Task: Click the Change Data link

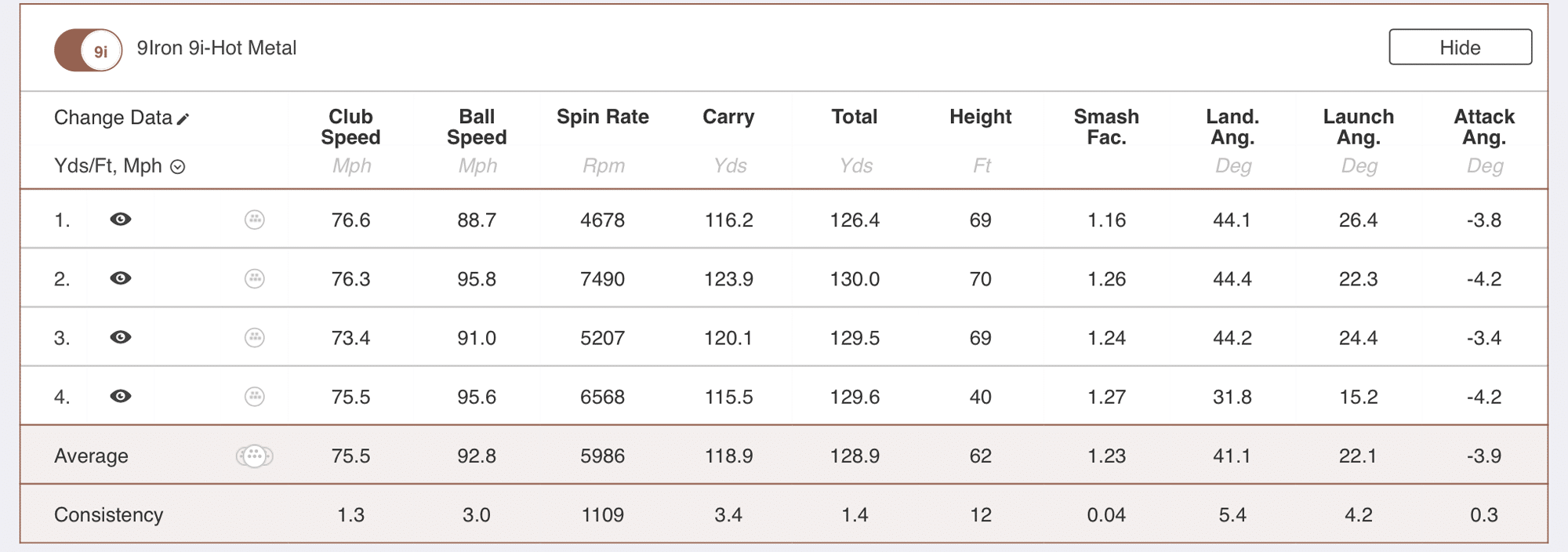Action: point(113,118)
